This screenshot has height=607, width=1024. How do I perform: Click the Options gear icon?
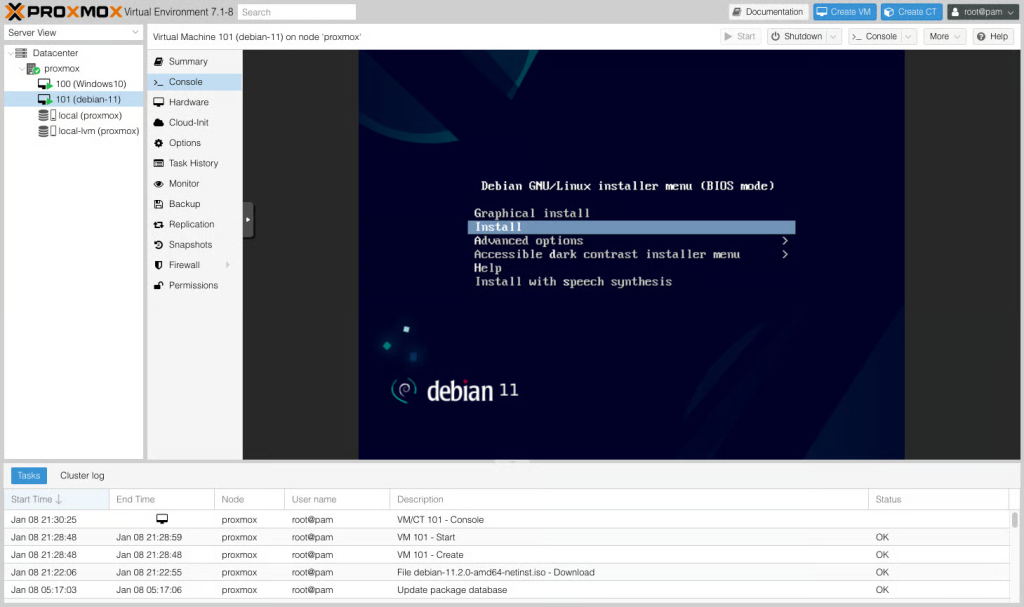click(x=159, y=142)
